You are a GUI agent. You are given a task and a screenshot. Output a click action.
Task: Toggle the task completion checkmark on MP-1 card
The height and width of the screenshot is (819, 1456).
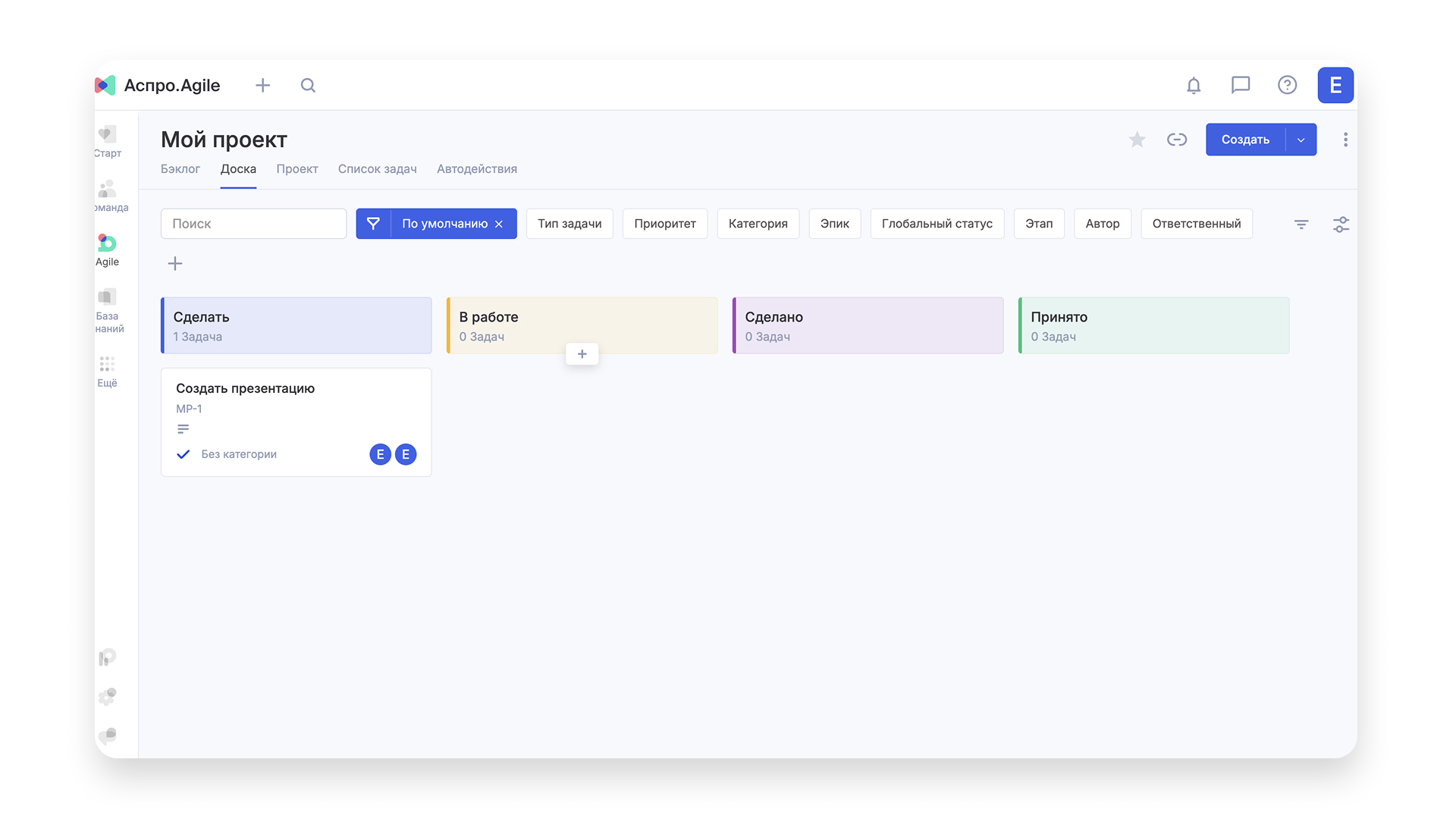183,454
